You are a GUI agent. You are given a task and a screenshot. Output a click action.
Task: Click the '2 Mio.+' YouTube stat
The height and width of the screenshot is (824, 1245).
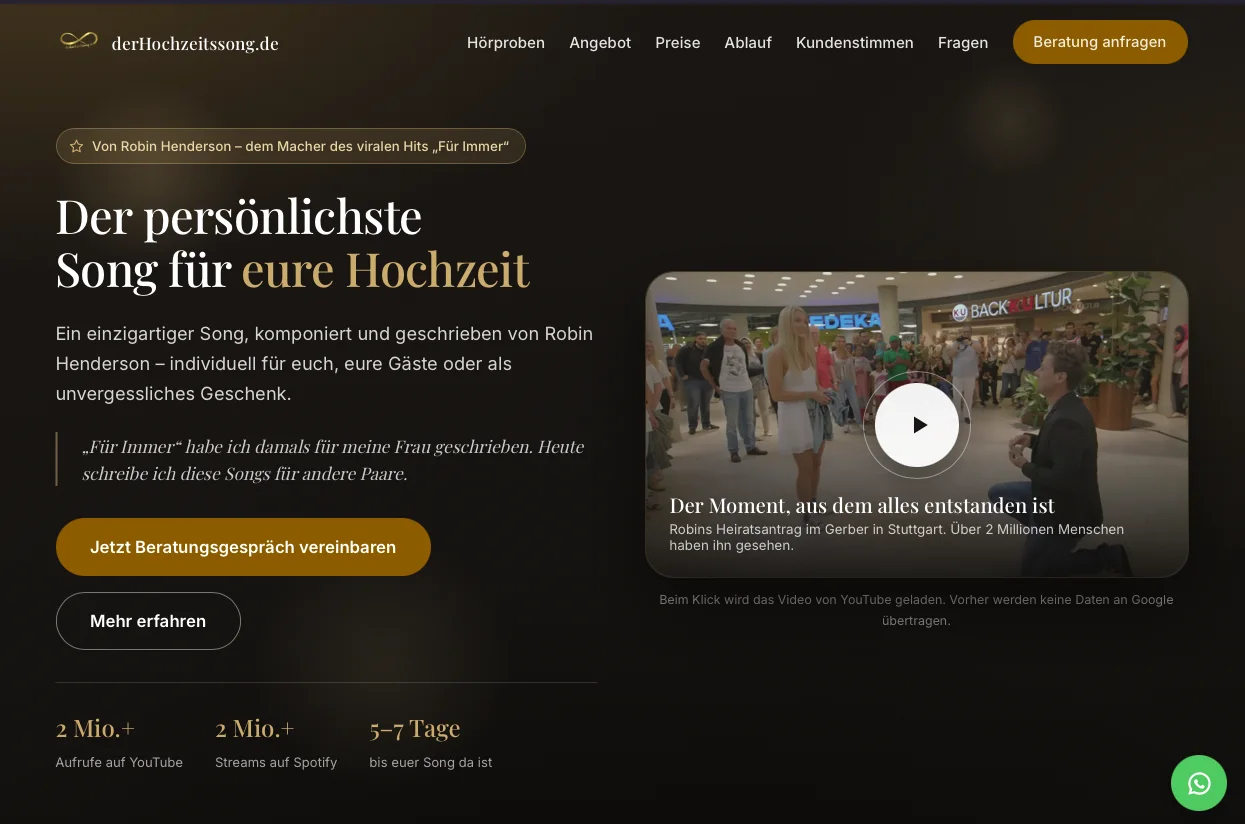pyautogui.click(x=96, y=728)
